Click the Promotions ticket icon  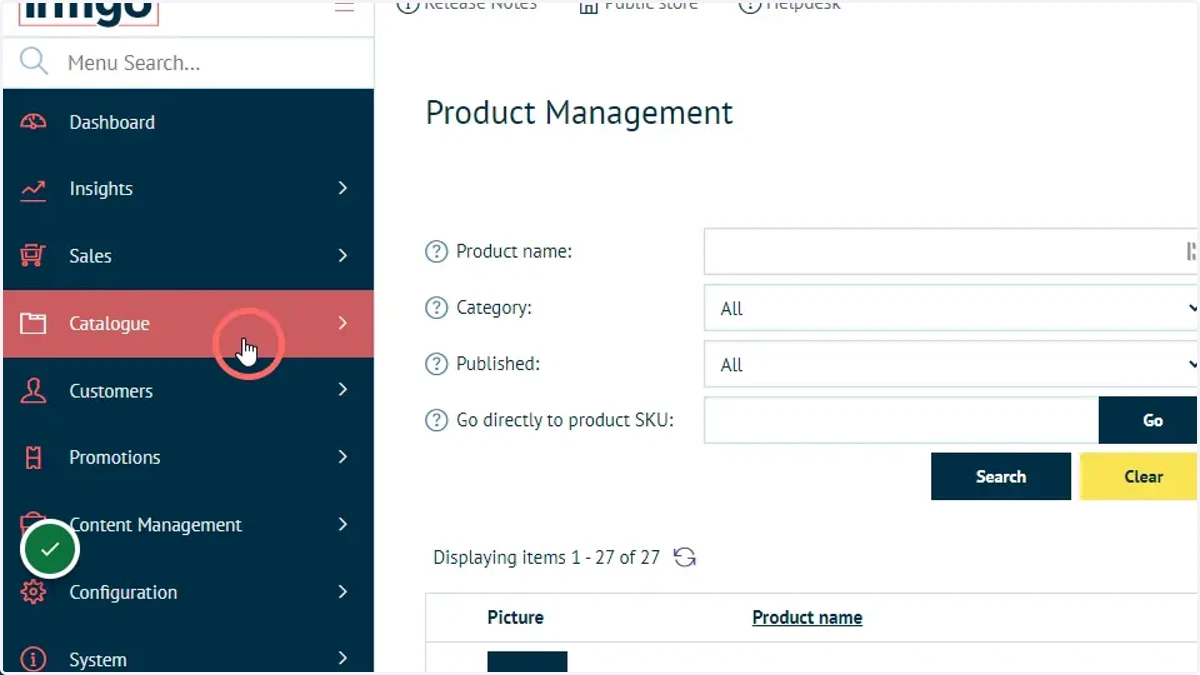(33, 458)
